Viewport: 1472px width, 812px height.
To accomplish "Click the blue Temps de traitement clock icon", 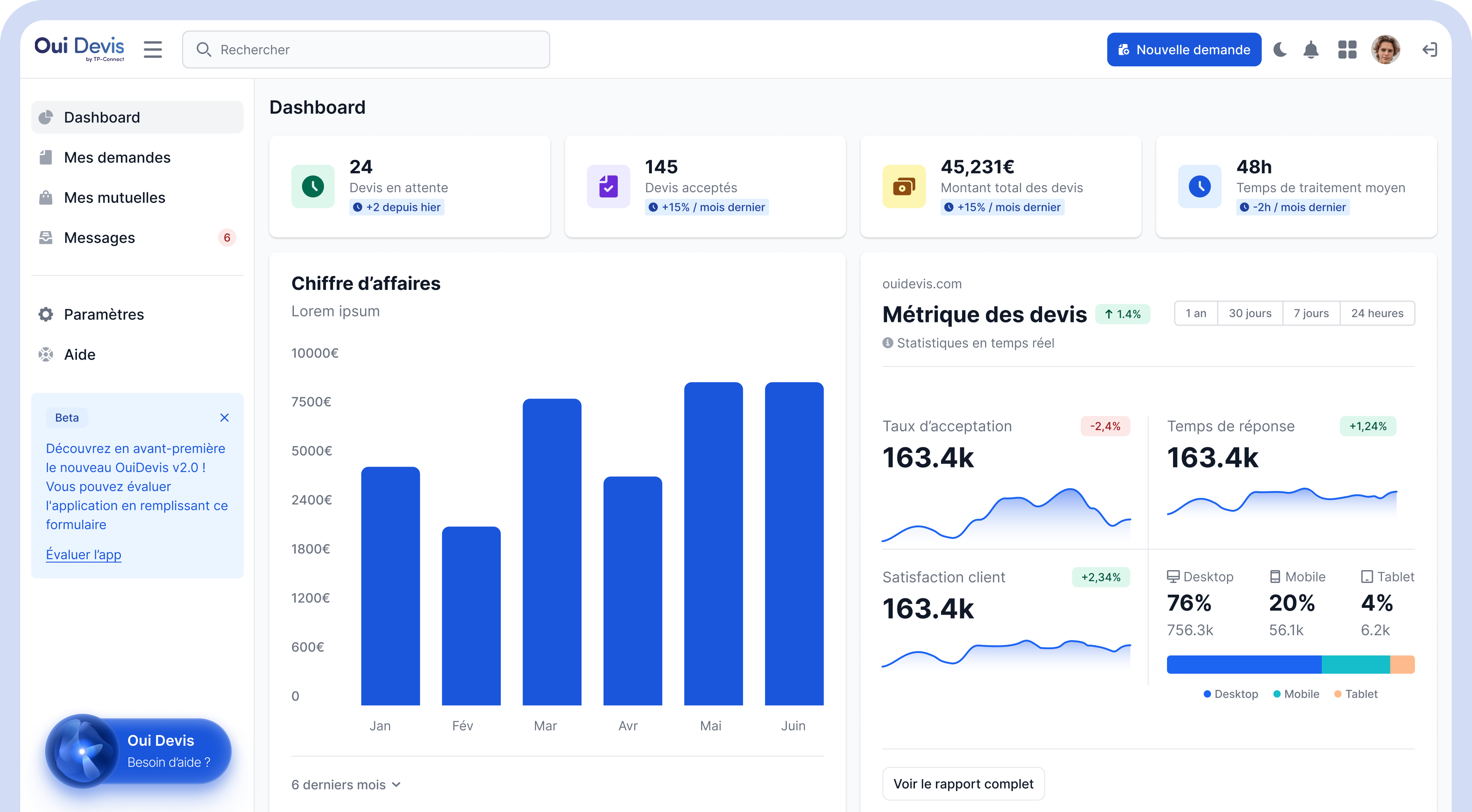I will coord(1200,186).
